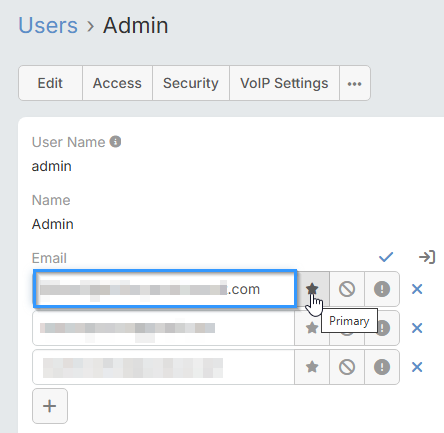Image resolution: width=444 pixels, height=433 pixels.
Task: Add another email with plus button
Action: 50,406
